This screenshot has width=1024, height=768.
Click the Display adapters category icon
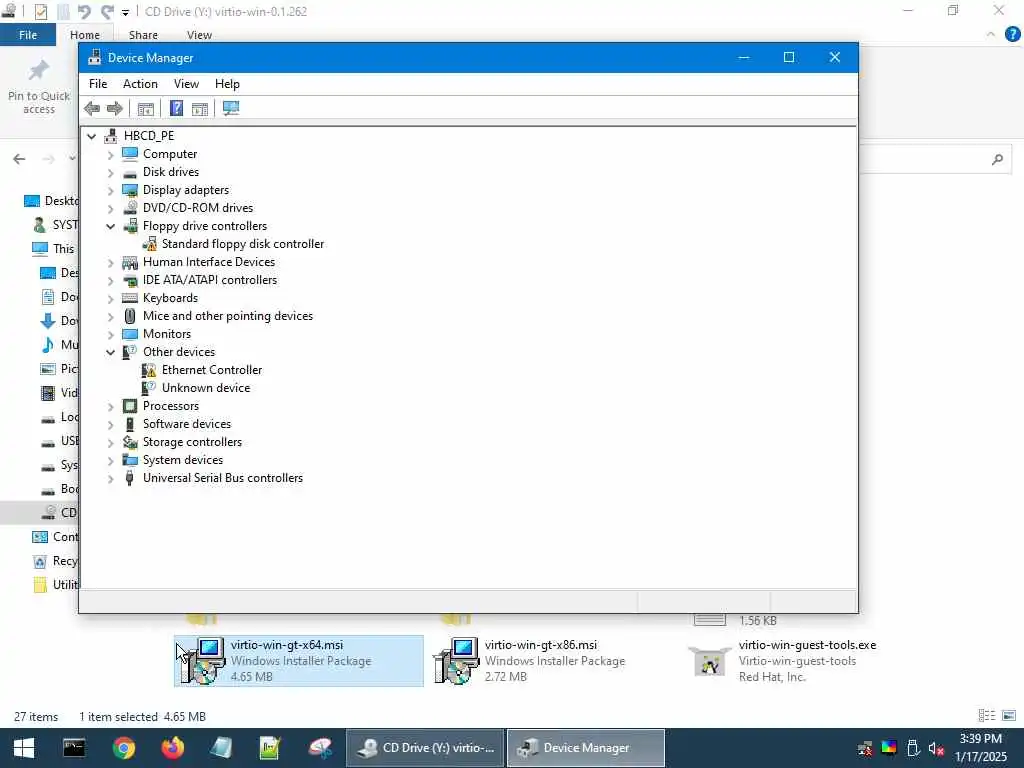(130, 190)
